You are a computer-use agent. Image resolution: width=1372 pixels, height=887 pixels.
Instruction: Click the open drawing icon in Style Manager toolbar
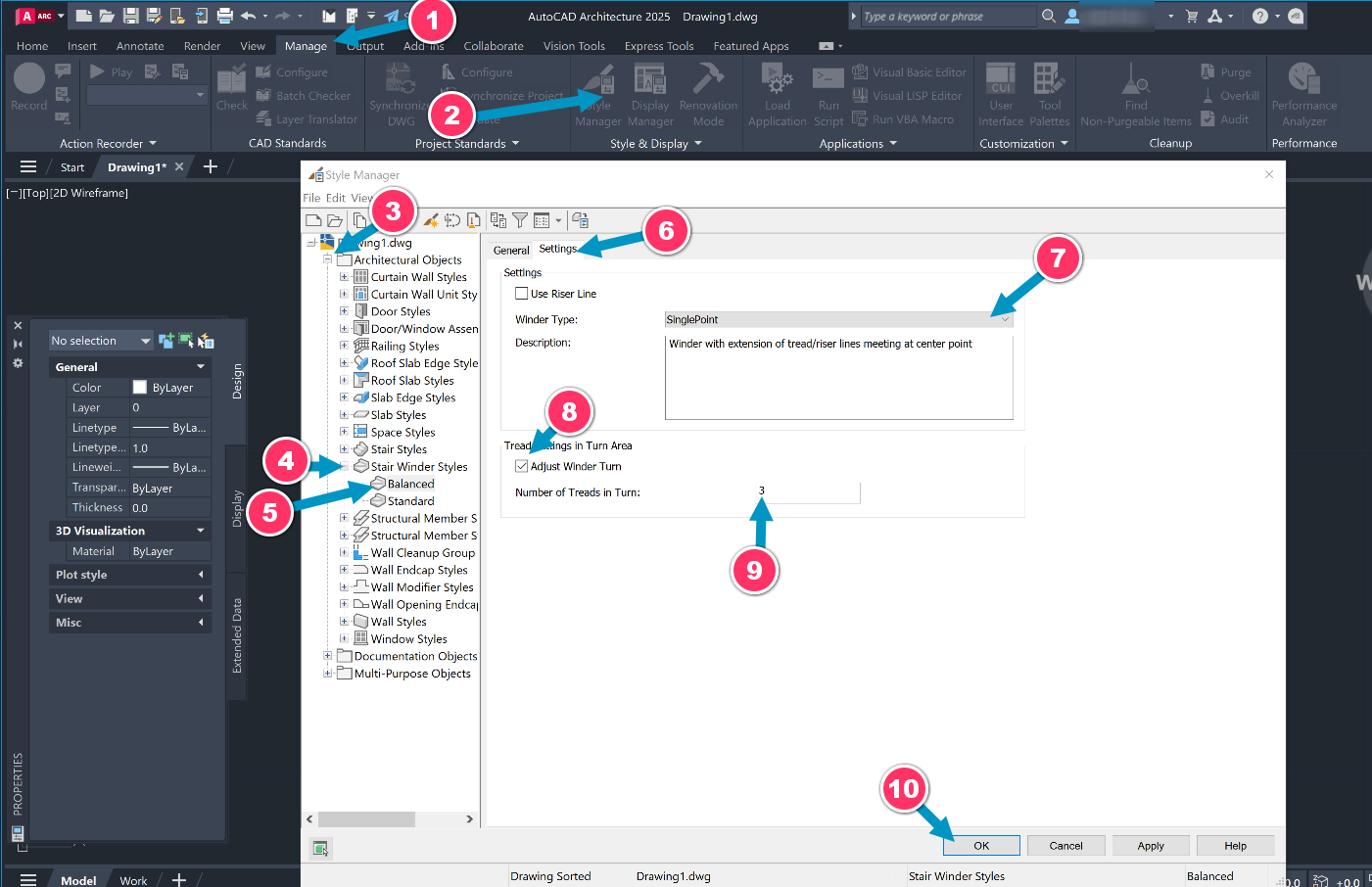click(335, 220)
